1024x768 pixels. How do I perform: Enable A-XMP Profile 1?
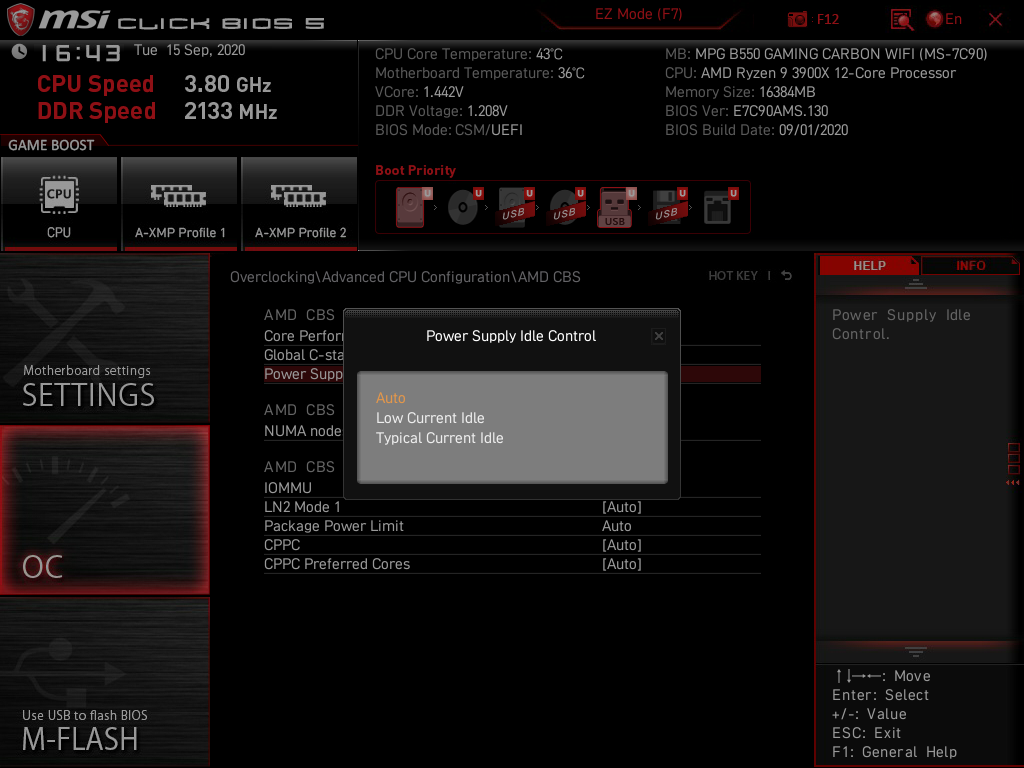tap(180, 203)
